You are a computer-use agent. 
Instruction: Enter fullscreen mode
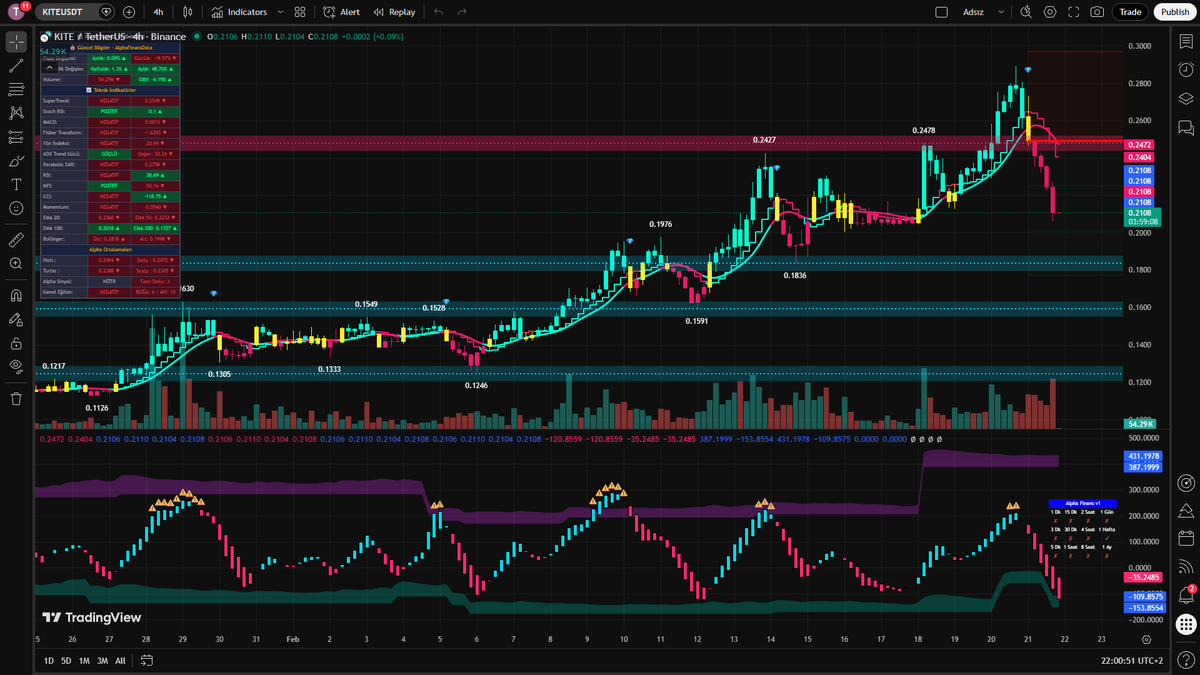coord(1074,12)
